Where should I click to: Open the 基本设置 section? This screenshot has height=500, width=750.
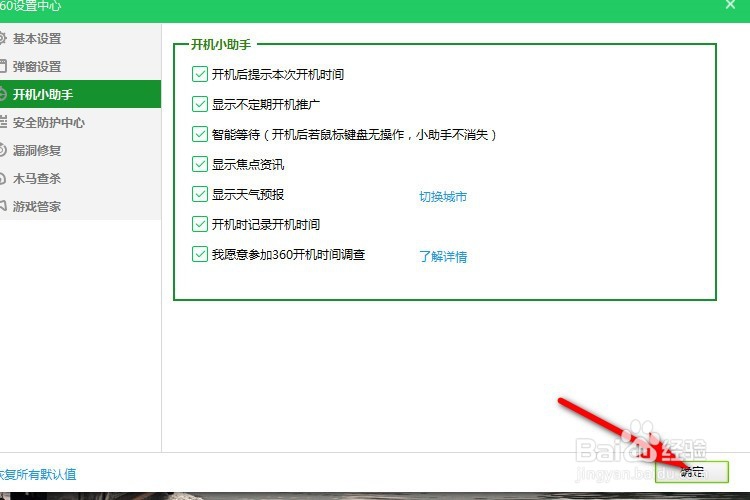coord(80,38)
